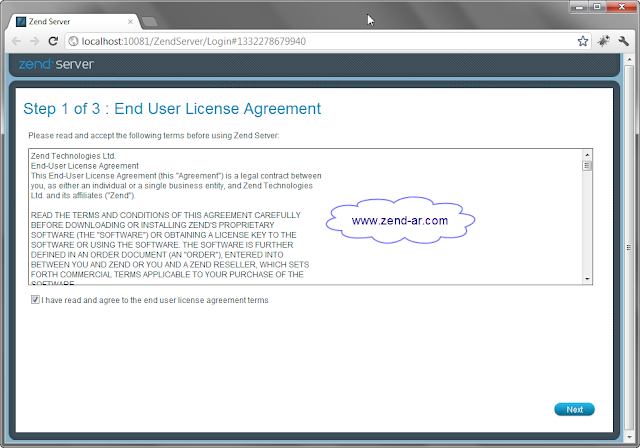This screenshot has width=640, height=448.
Task: Maximize the browser window
Action: 597,7
